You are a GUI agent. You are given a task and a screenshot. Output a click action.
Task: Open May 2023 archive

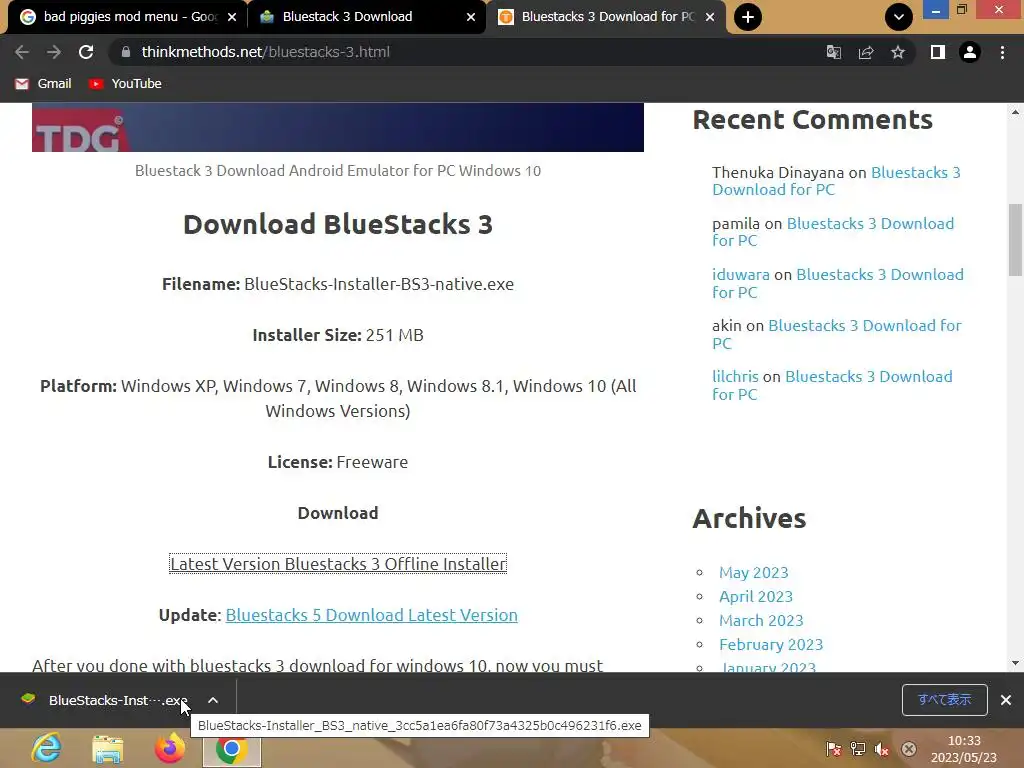point(754,572)
